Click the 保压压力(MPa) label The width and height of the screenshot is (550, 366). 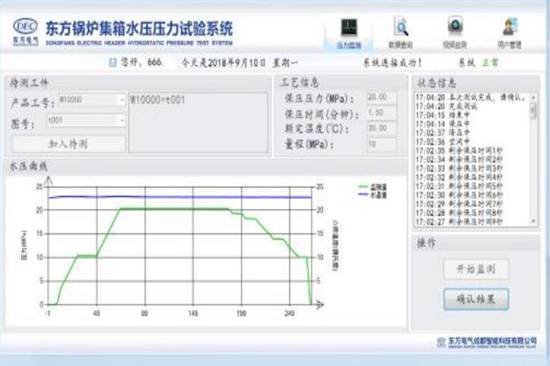click(320, 99)
